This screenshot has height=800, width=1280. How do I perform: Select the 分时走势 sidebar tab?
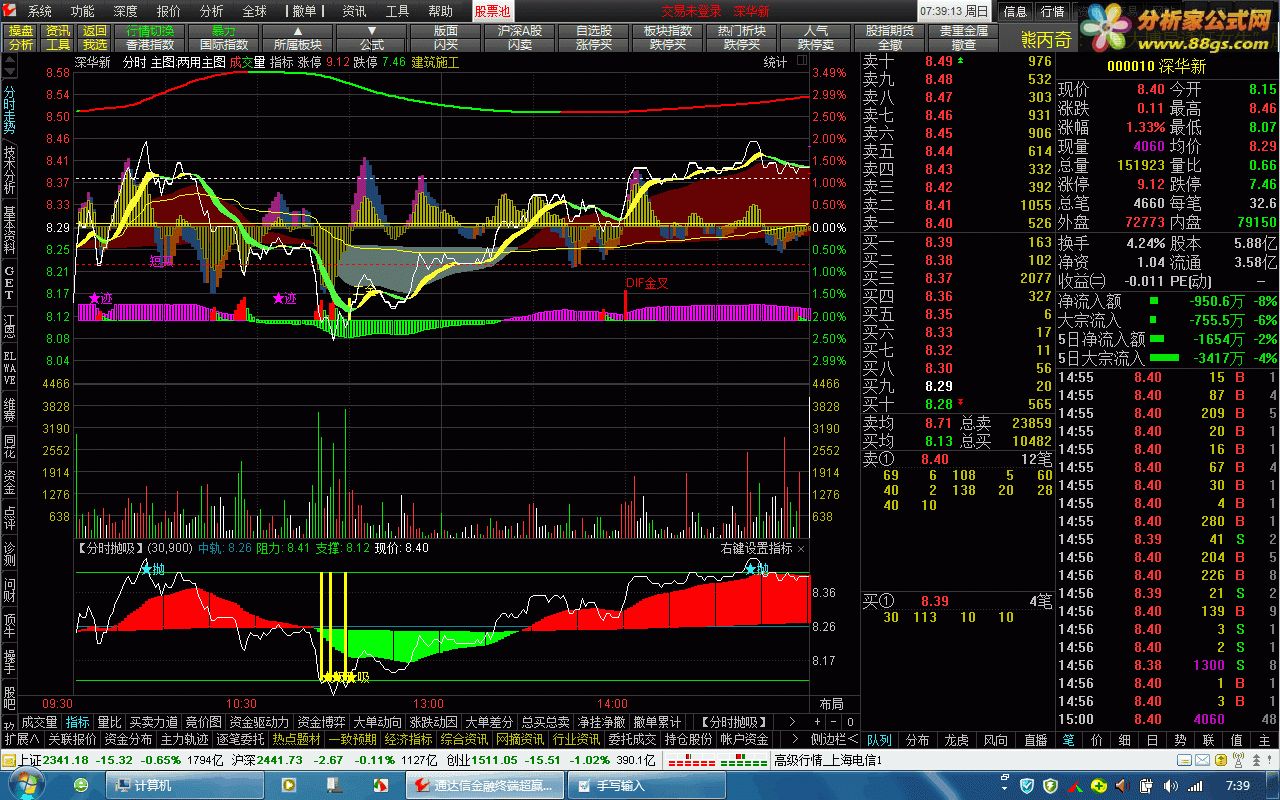point(9,110)
